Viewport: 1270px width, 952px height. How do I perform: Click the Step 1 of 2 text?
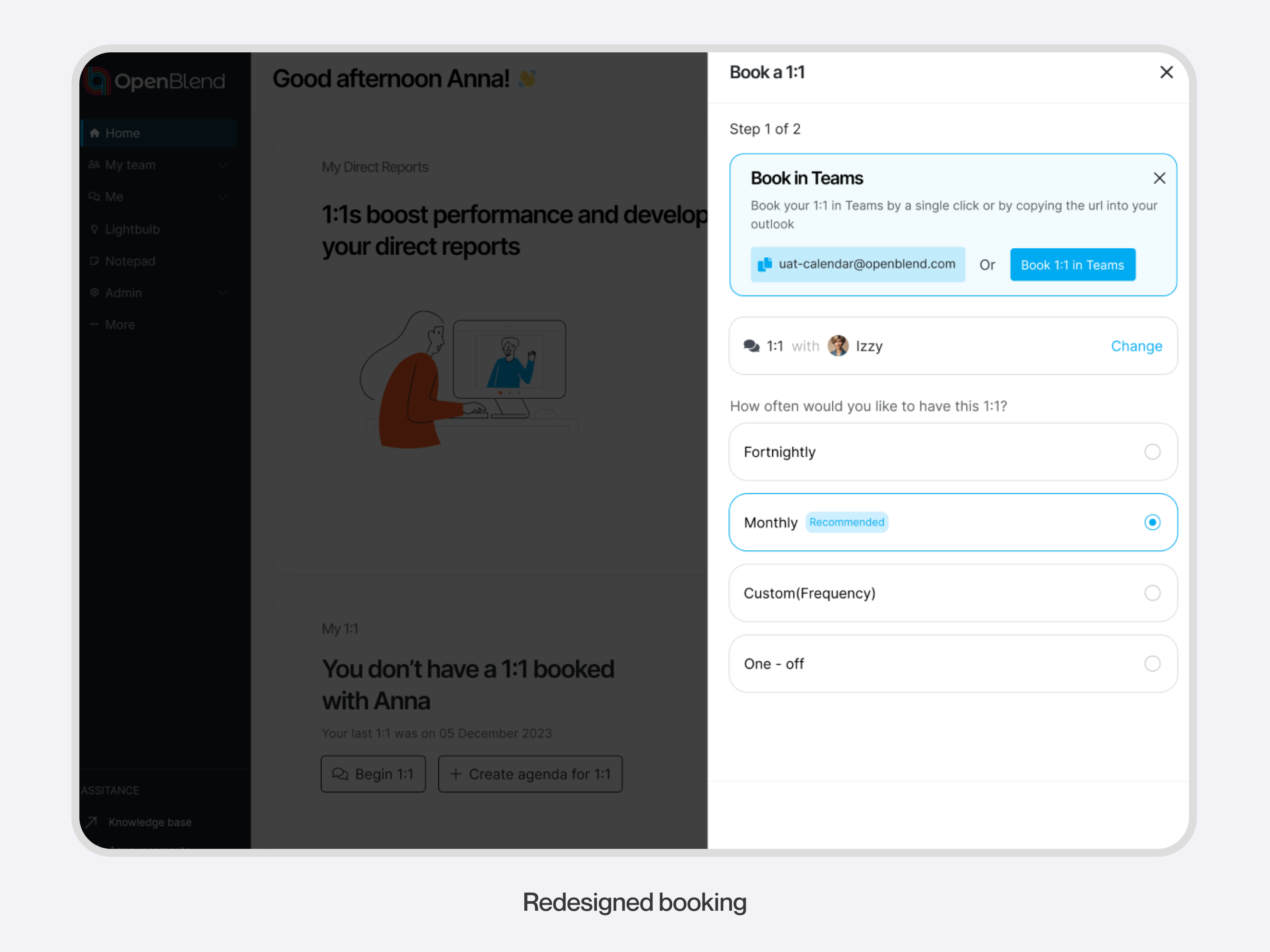(765, 129)
